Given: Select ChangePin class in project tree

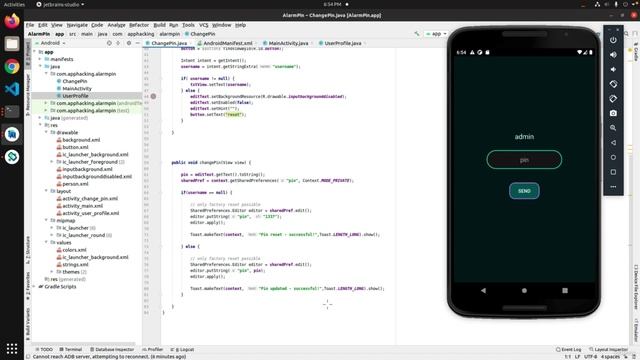Looking at the screenshot, I should (75, 81).
